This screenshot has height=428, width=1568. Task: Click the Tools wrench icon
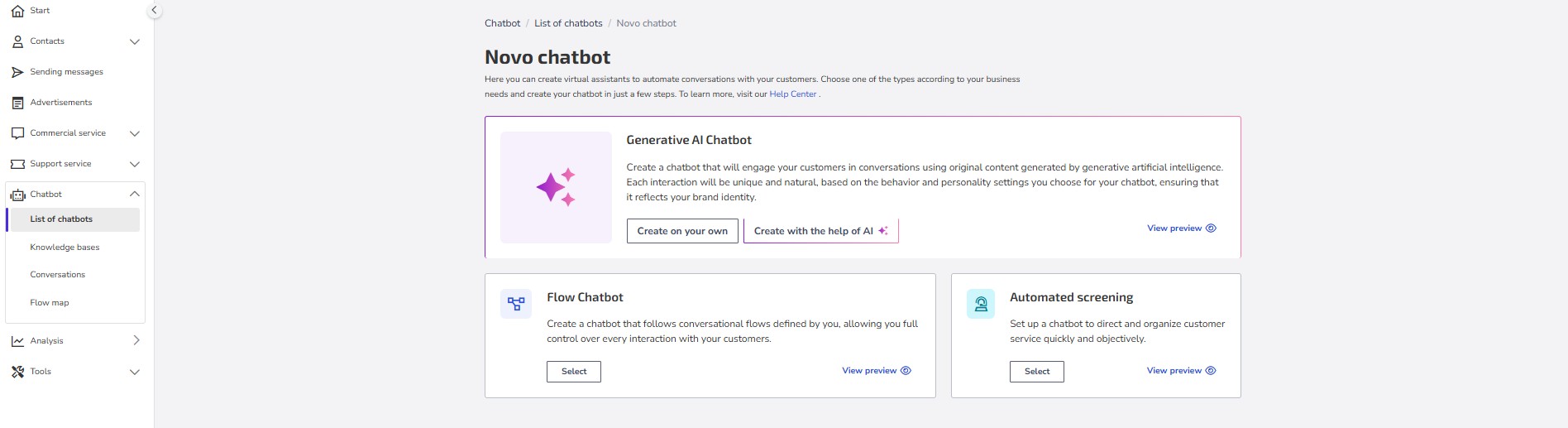point(17,372)
